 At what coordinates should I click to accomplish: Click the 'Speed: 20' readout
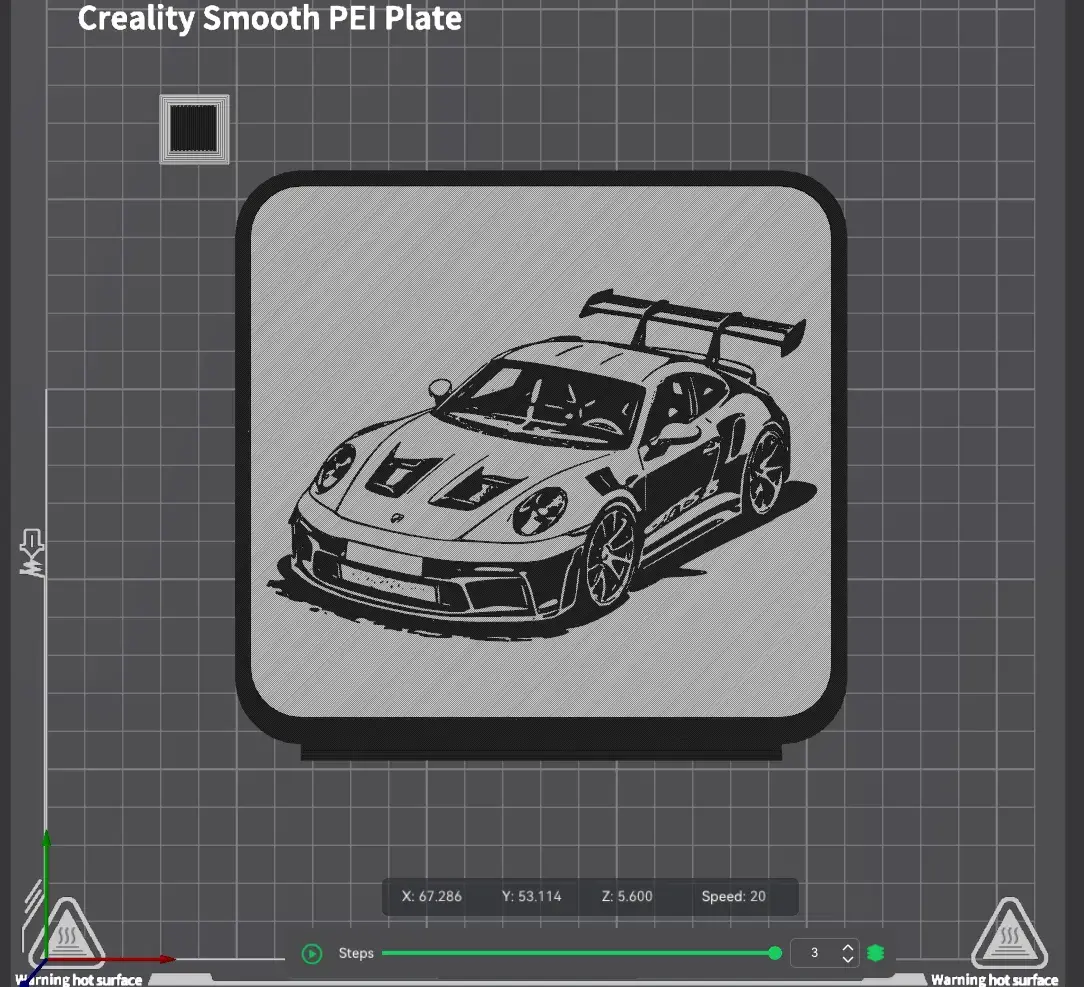[733, 896]
